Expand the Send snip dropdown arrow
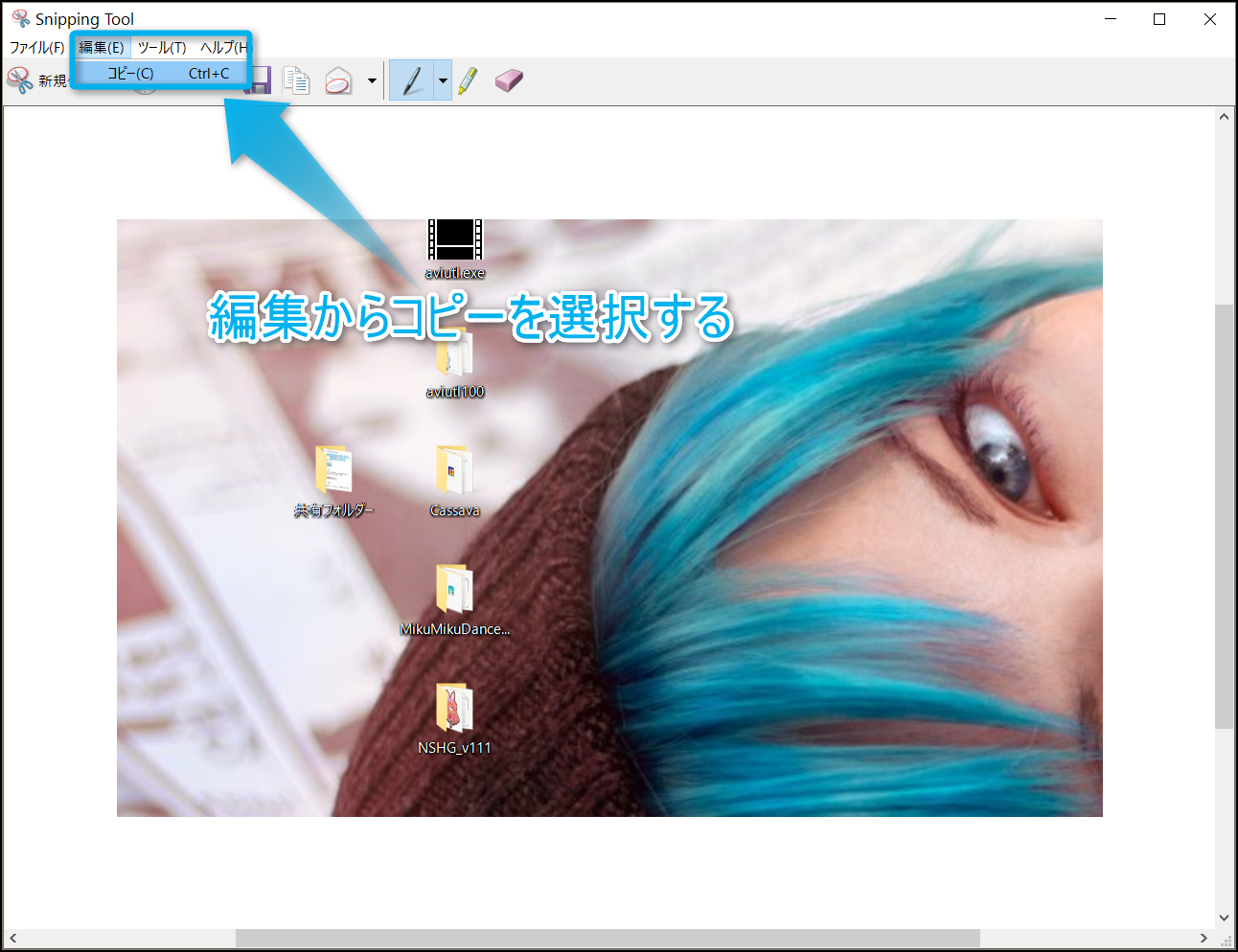1238x952 pixels. (x=372, y=81)
